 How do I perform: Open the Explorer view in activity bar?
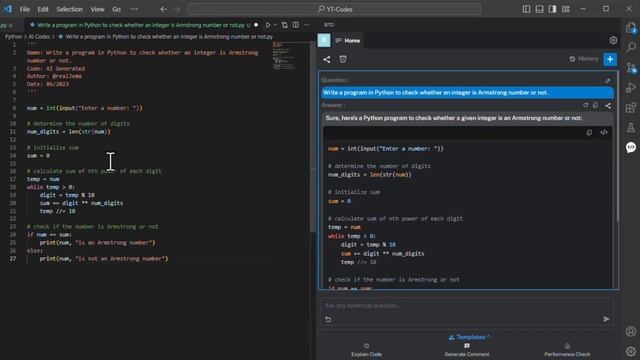pyautogui.click(x=631, y=28)
